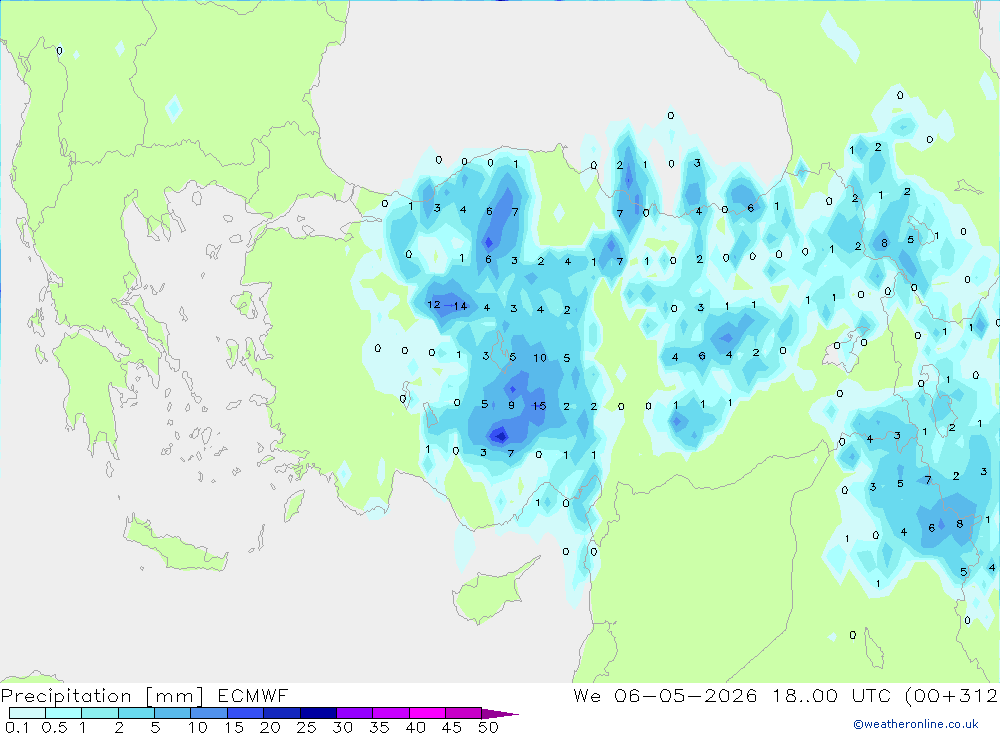The width and height of the screenshot is (1000, 733).
Task: Click the '06-05-2026' forecast date text
Action: point(686,695)
